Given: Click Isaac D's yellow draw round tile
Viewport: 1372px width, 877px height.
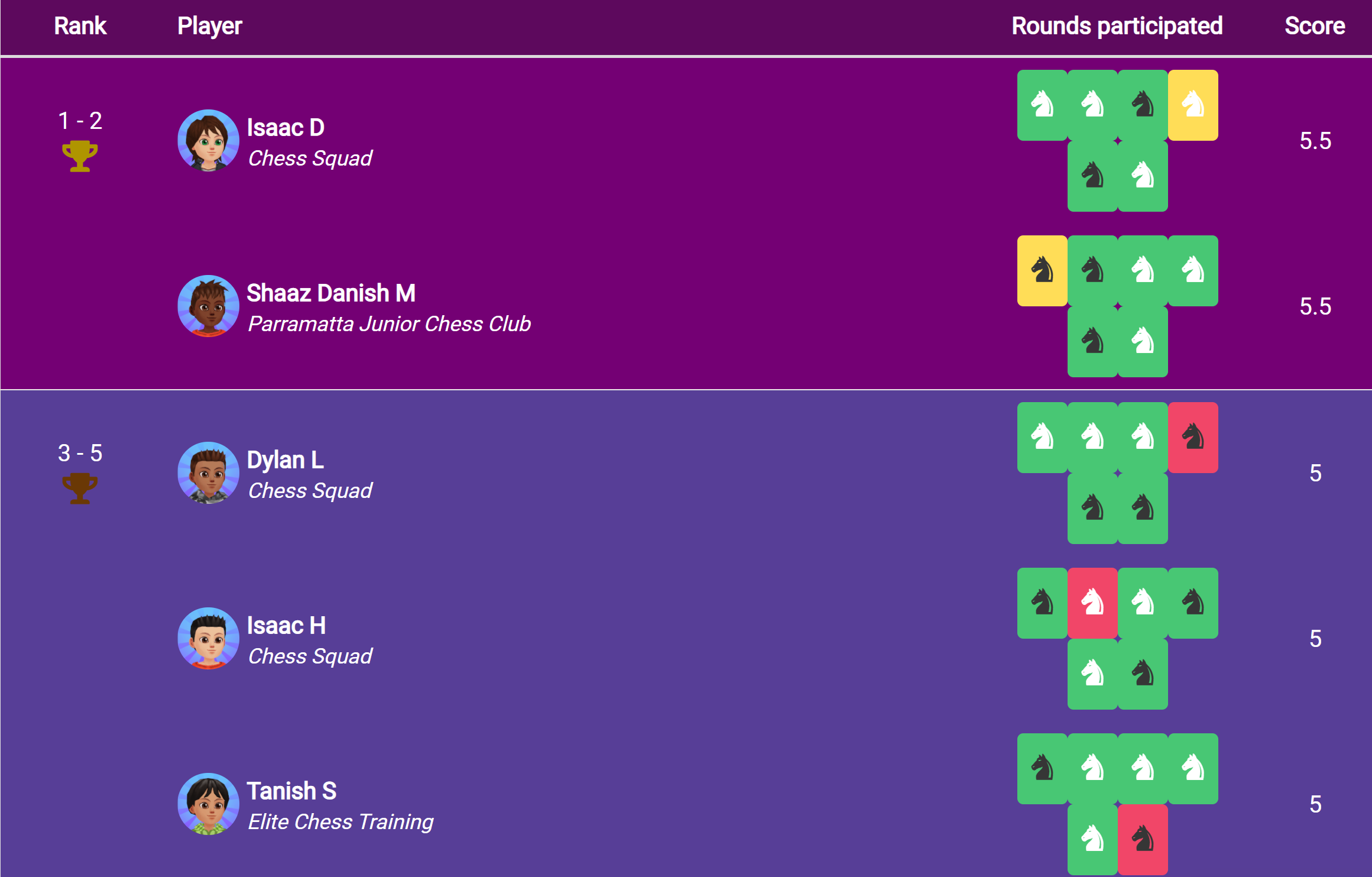Looking at the screenshot, I should click(x=1192, y=105).
